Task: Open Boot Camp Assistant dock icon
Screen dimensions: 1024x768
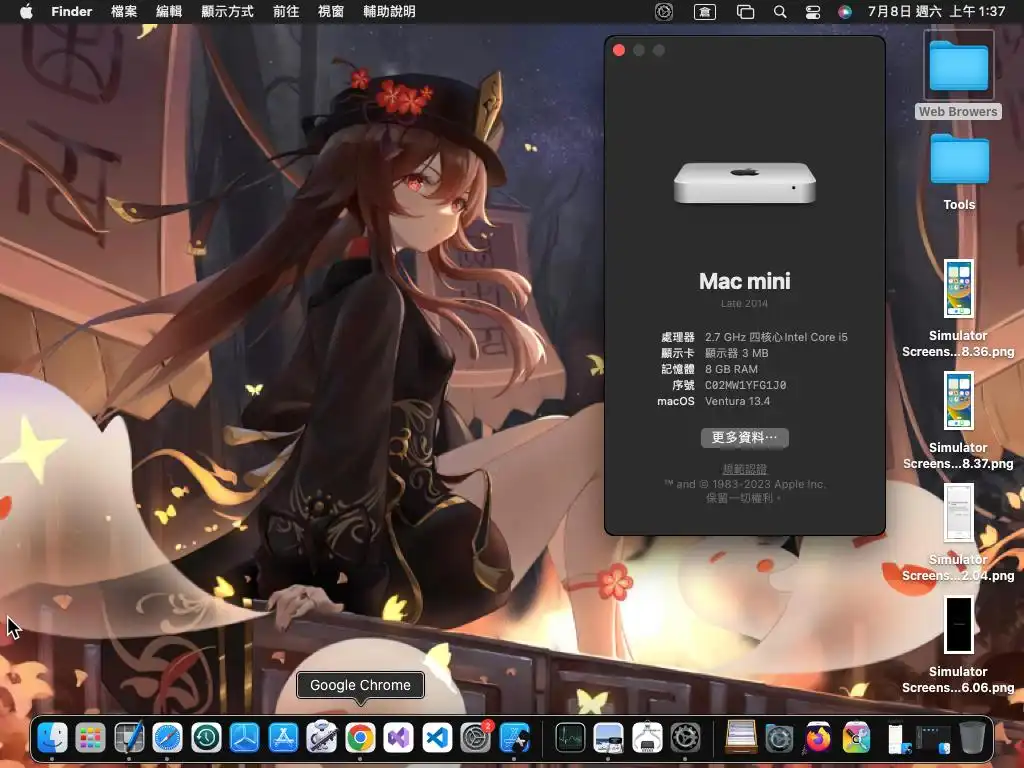Action: pos(322,738)
